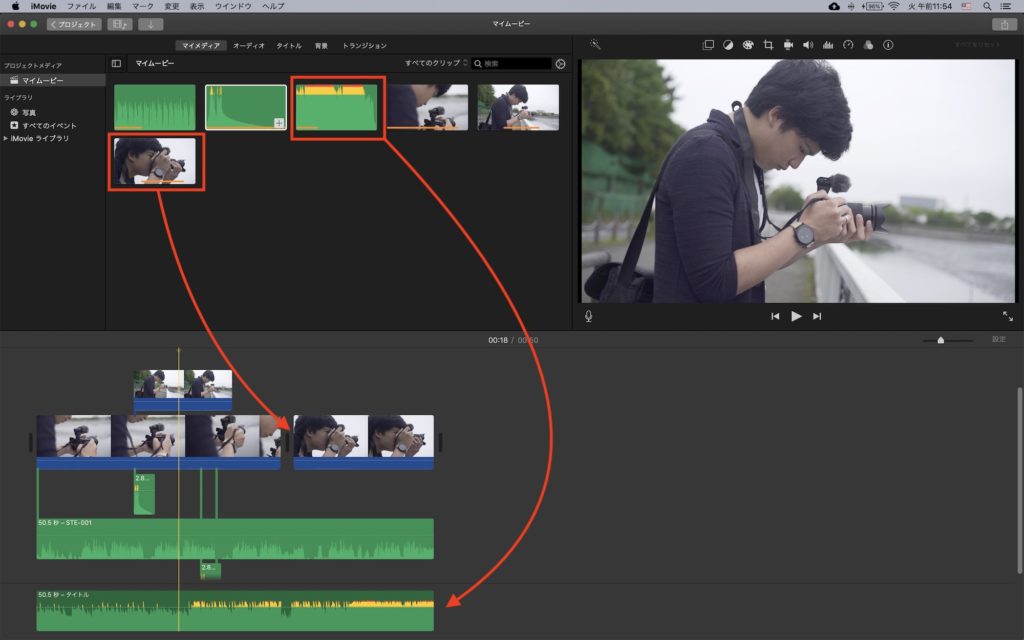Click the magic wand auto-enhance icon

(594, 45)
